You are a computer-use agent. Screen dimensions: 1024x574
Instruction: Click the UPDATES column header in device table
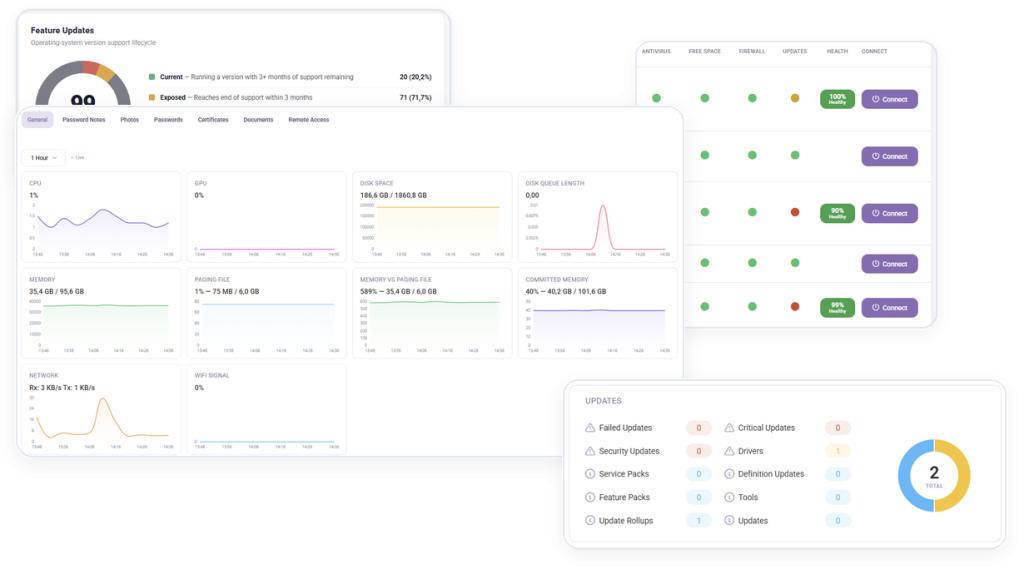[795, 52]
